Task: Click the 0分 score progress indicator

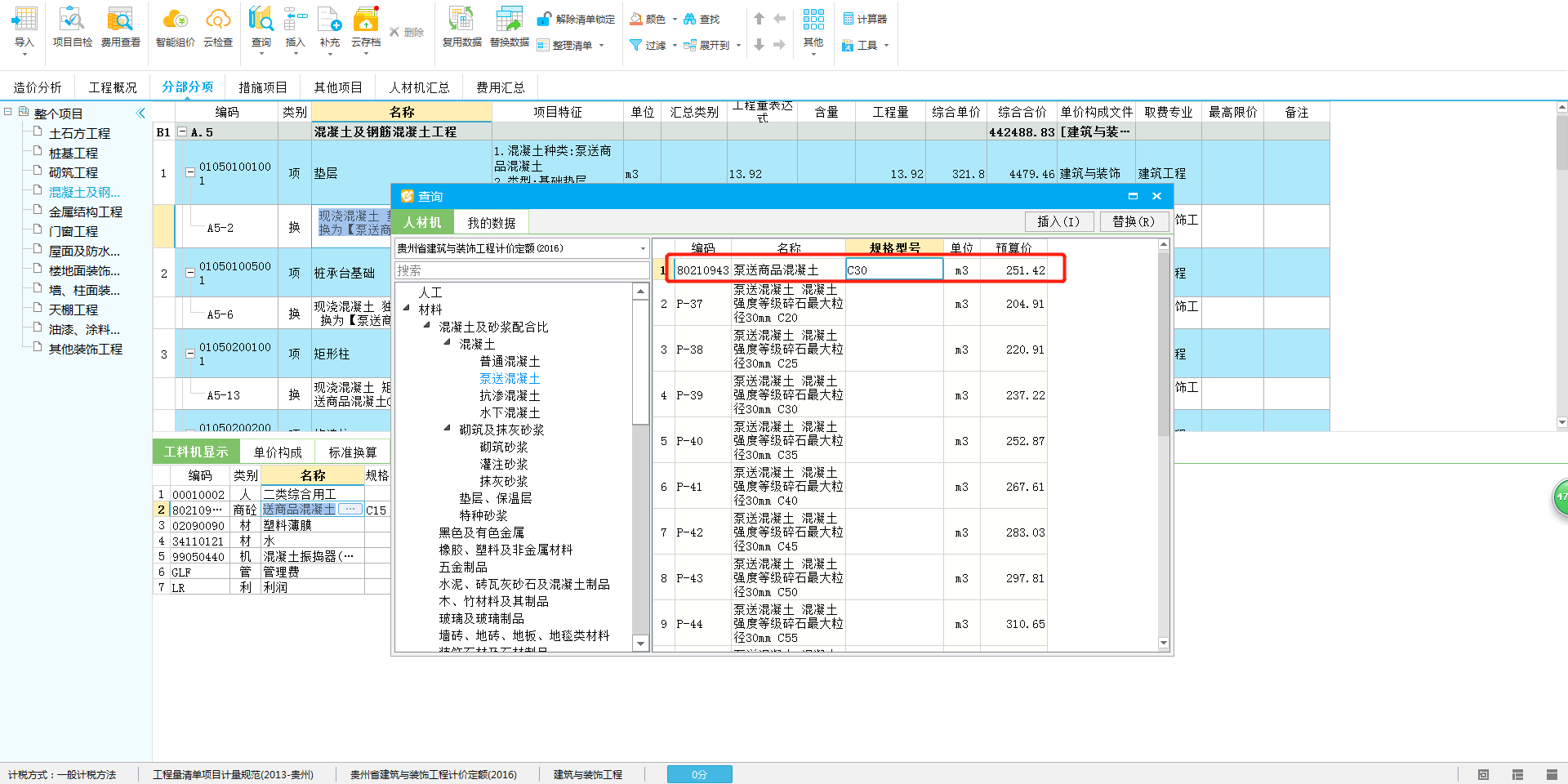Action: pyautogui.click(x=699, y=774)
